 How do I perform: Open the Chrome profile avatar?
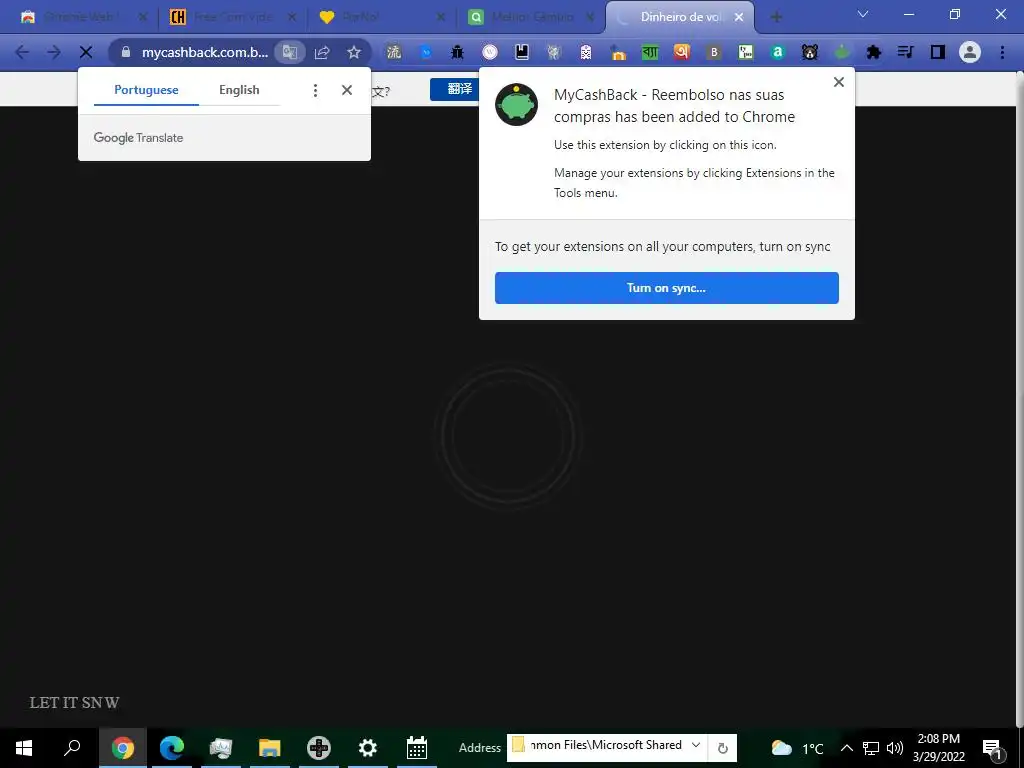[x=970, y=52]
